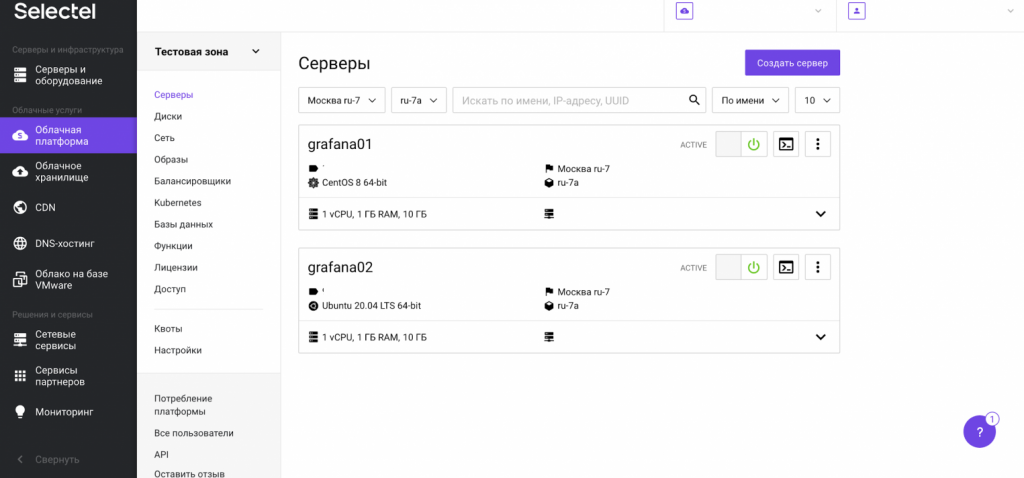Click the search magnifier icon

pyautogui.click(x=695, y=100)
